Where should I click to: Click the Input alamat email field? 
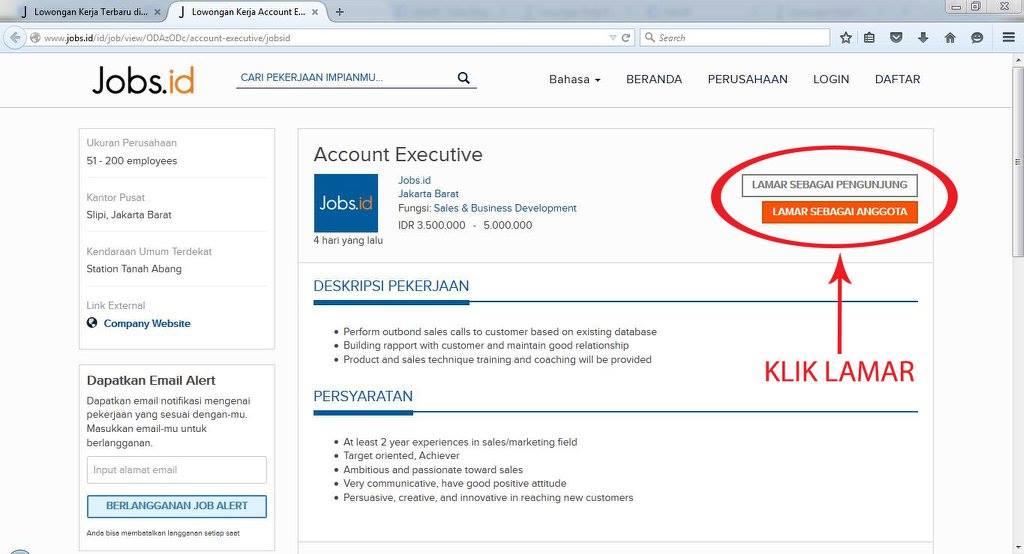(x=176, y=470)
